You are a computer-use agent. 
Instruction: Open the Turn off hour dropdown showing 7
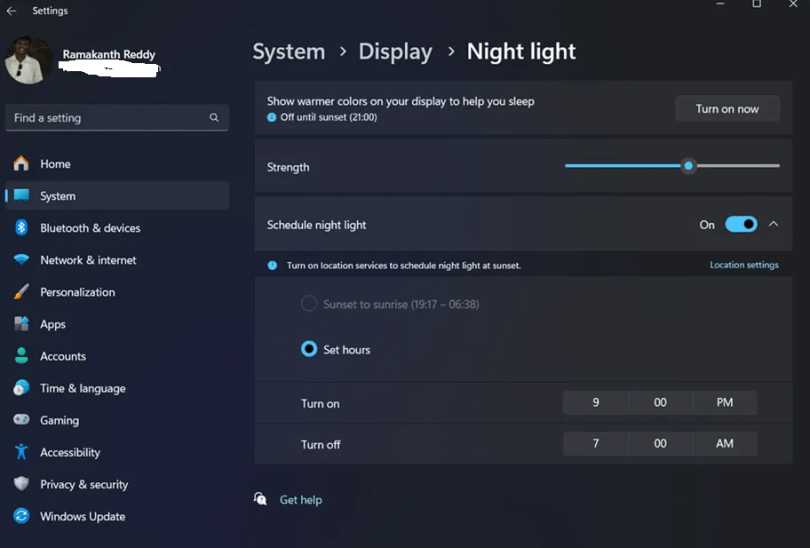coord(596,443)
